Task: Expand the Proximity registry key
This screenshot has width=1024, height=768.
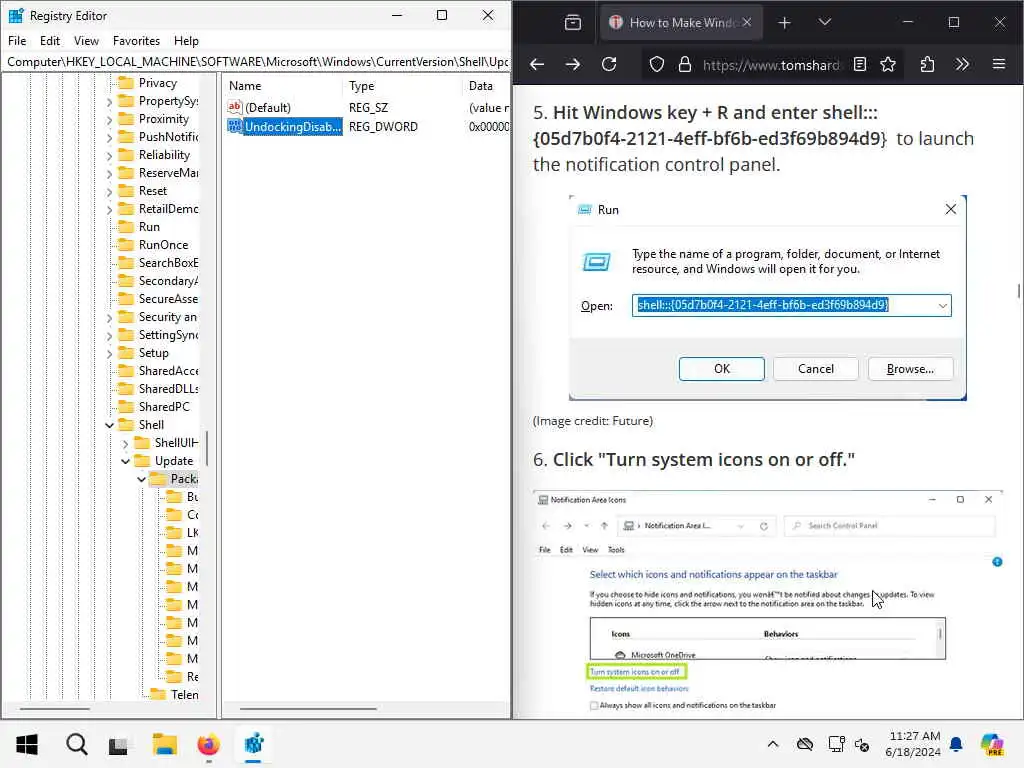Action: coord(110,120)
